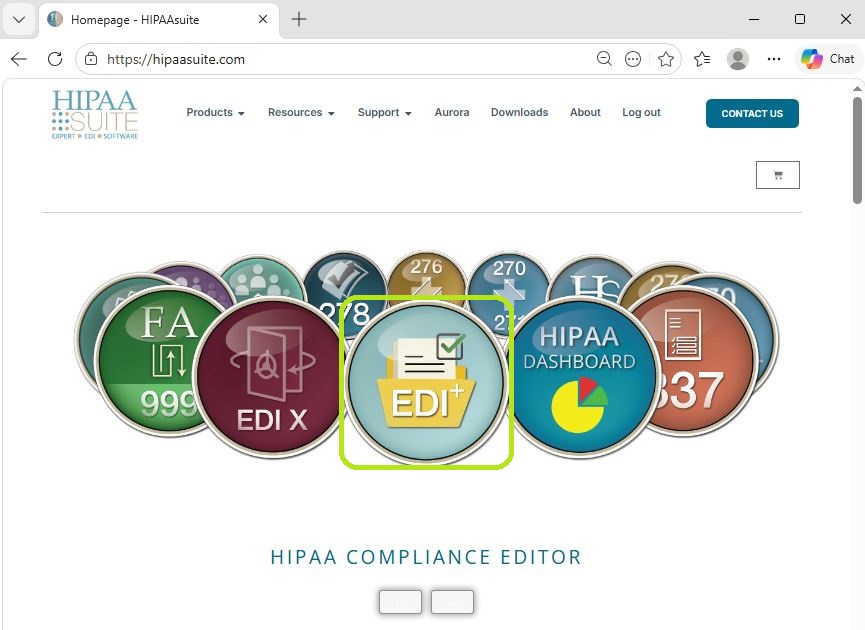The image size is (865, 630).
Task: Open browser settings and more menu
Action: click(774, 59)
